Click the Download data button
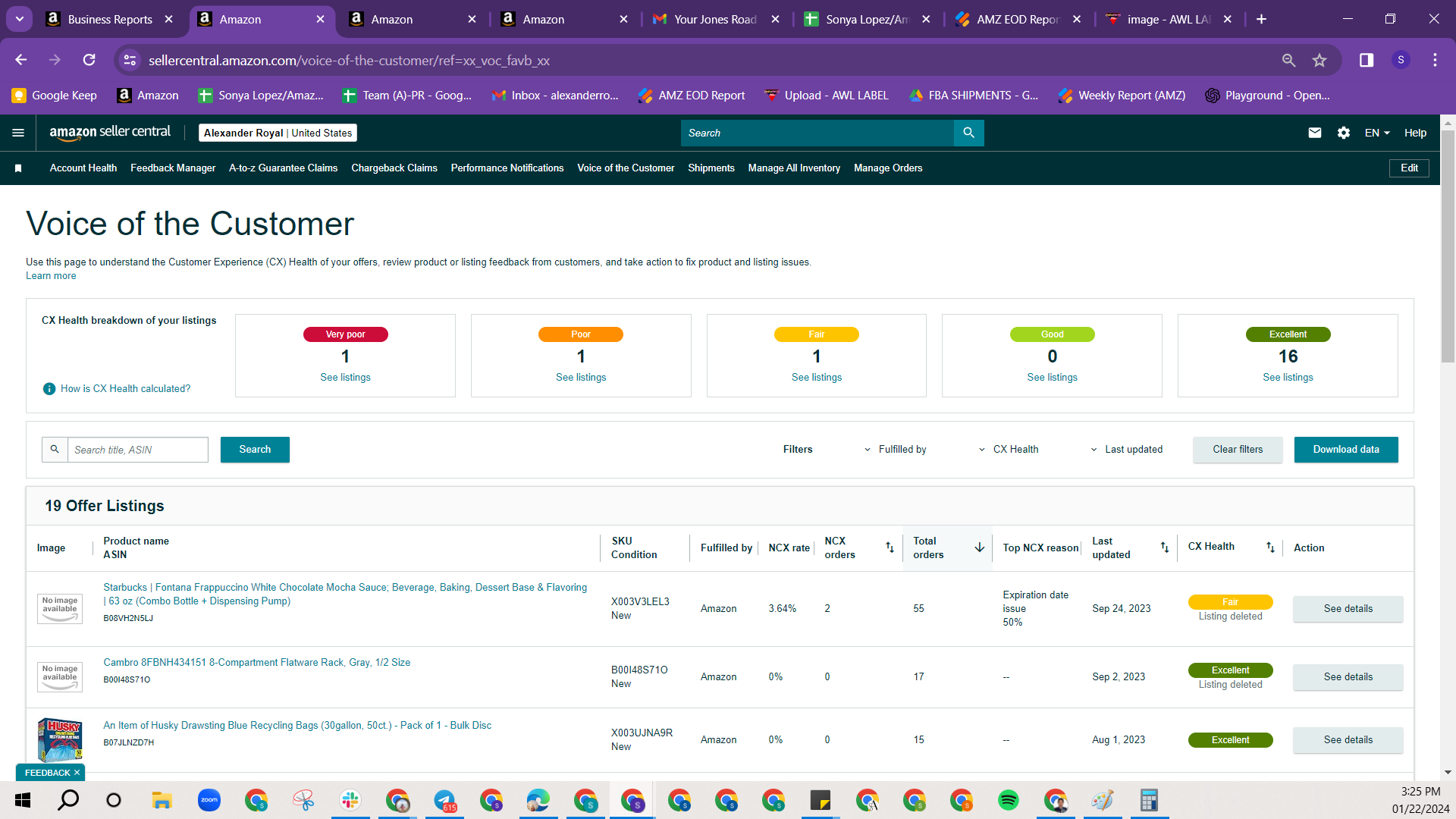The width and height of the screenshot is (1456, 819). [1346, 450]
